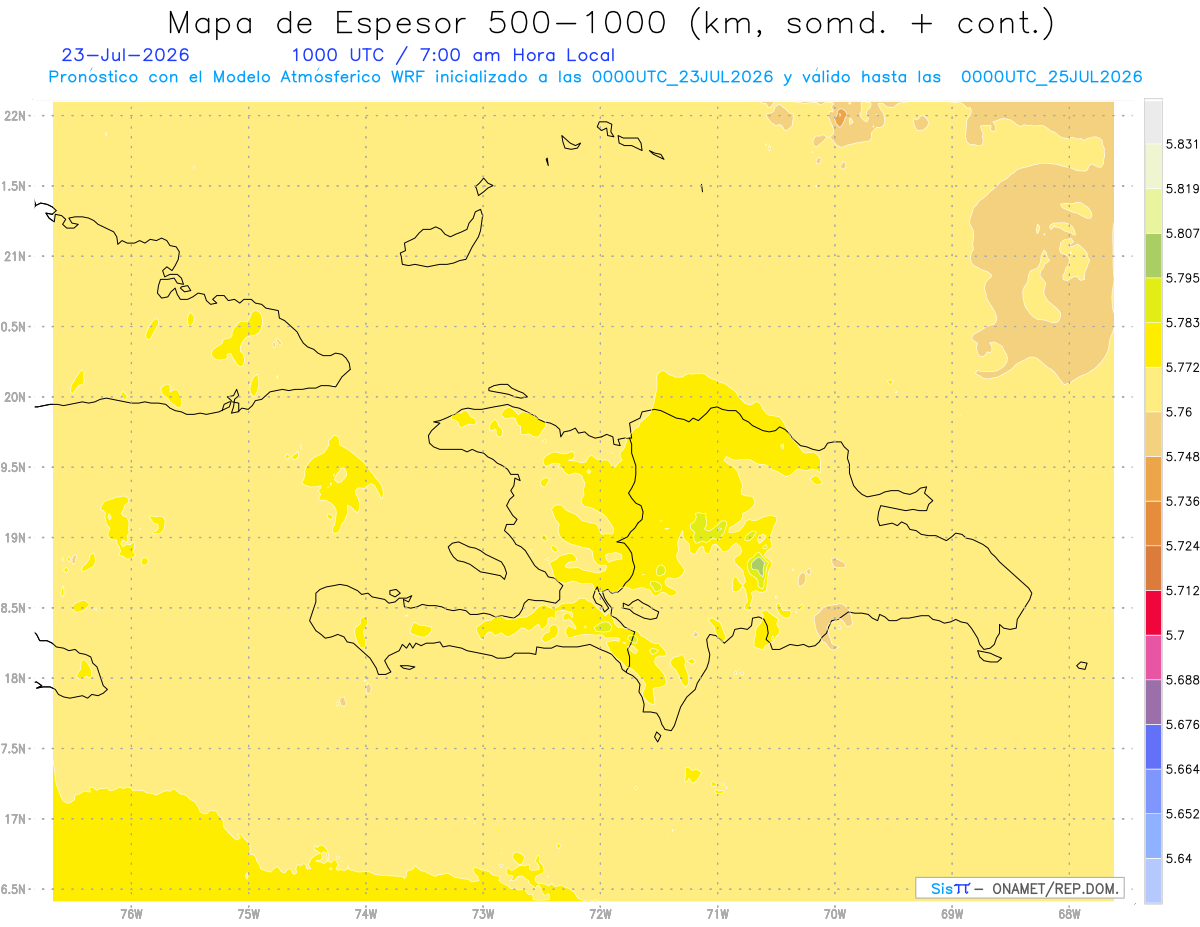The image size is (1200, 927).
Task: Click the legend value "5.831"
Action: pyautogui.click(x=1182, y=145)
